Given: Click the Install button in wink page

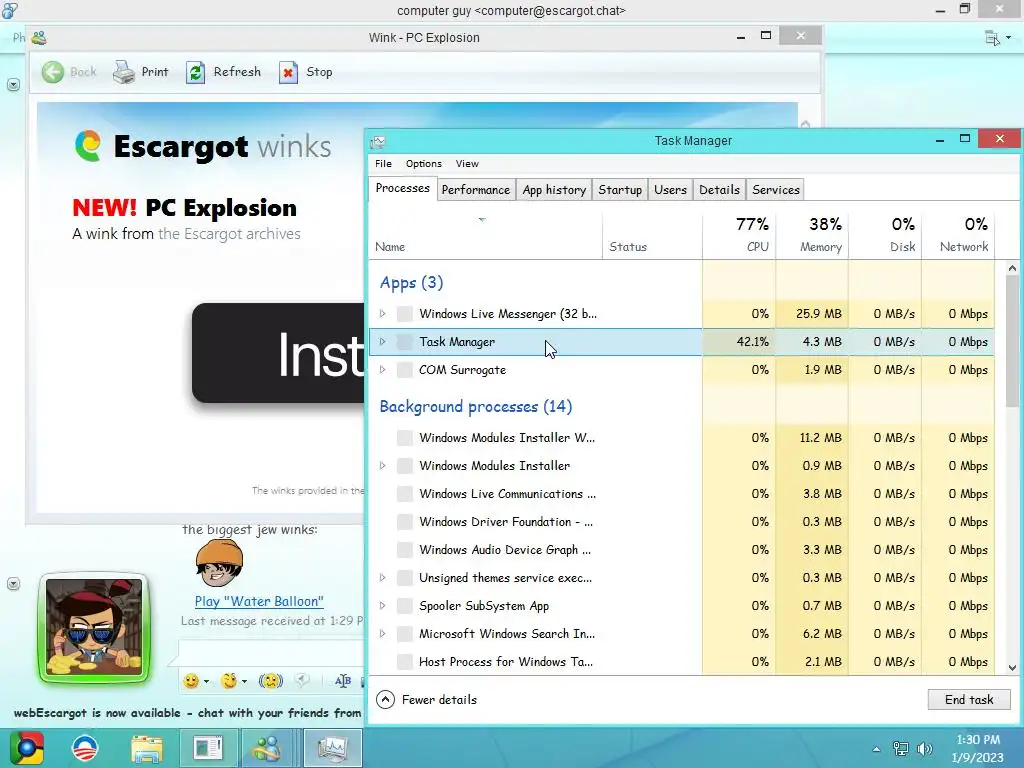Looking at the screenshot, I should click(x=278, y=353).
